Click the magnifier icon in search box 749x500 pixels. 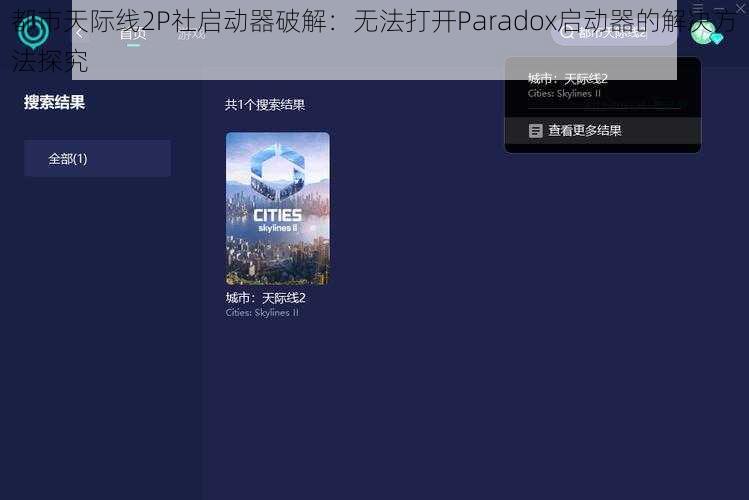click(x=567, y=33)
